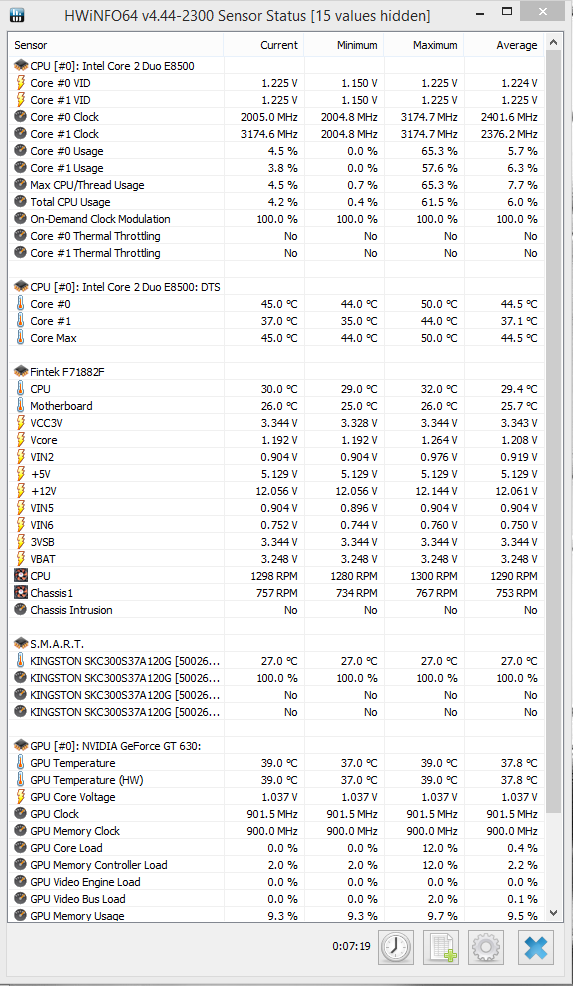The height and width of the screenshot is (986, 573).
Task: Click scrollbar up arrow
Action: pyautogui.click(x=554, y=43)
